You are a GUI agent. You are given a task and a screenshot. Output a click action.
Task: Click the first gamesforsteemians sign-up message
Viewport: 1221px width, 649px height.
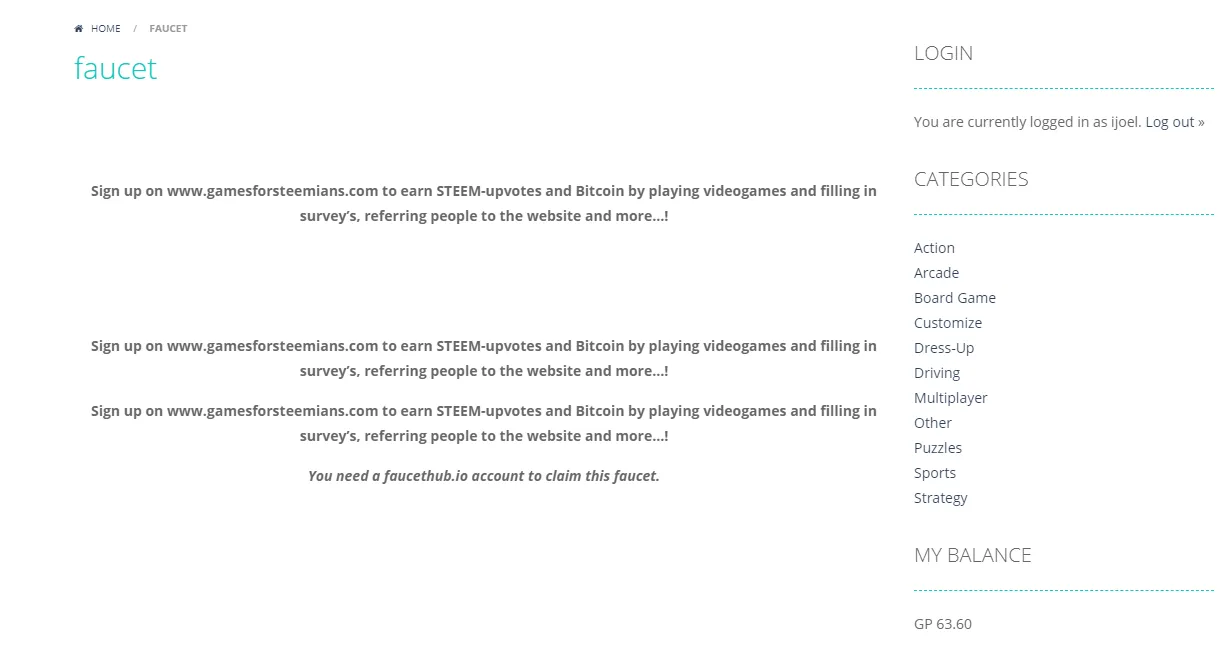tap(484, 203)
